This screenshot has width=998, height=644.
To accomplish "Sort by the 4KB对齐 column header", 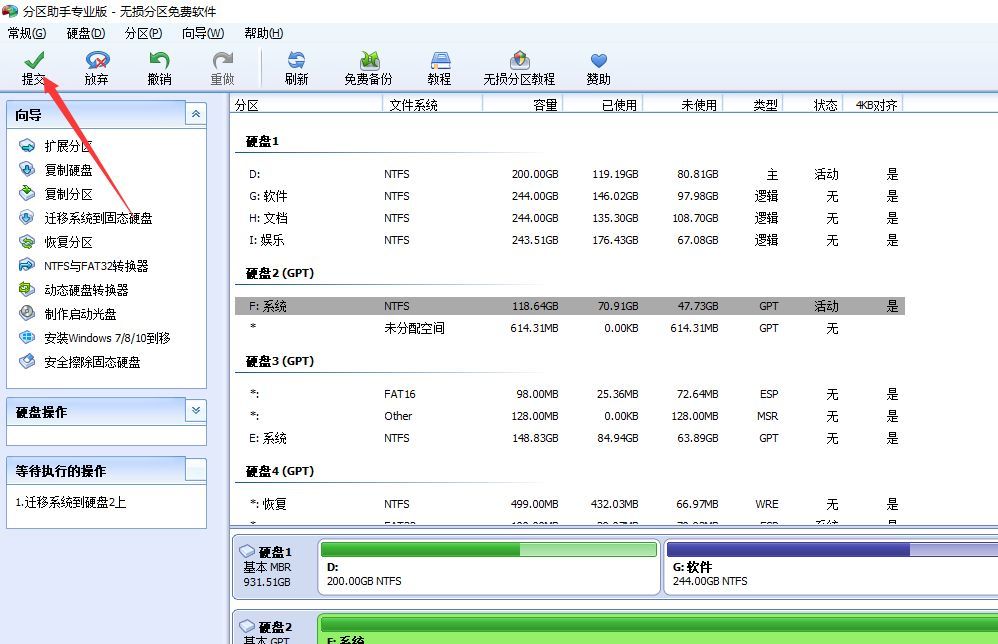I will pyautogui.click(x=873, y=104).
